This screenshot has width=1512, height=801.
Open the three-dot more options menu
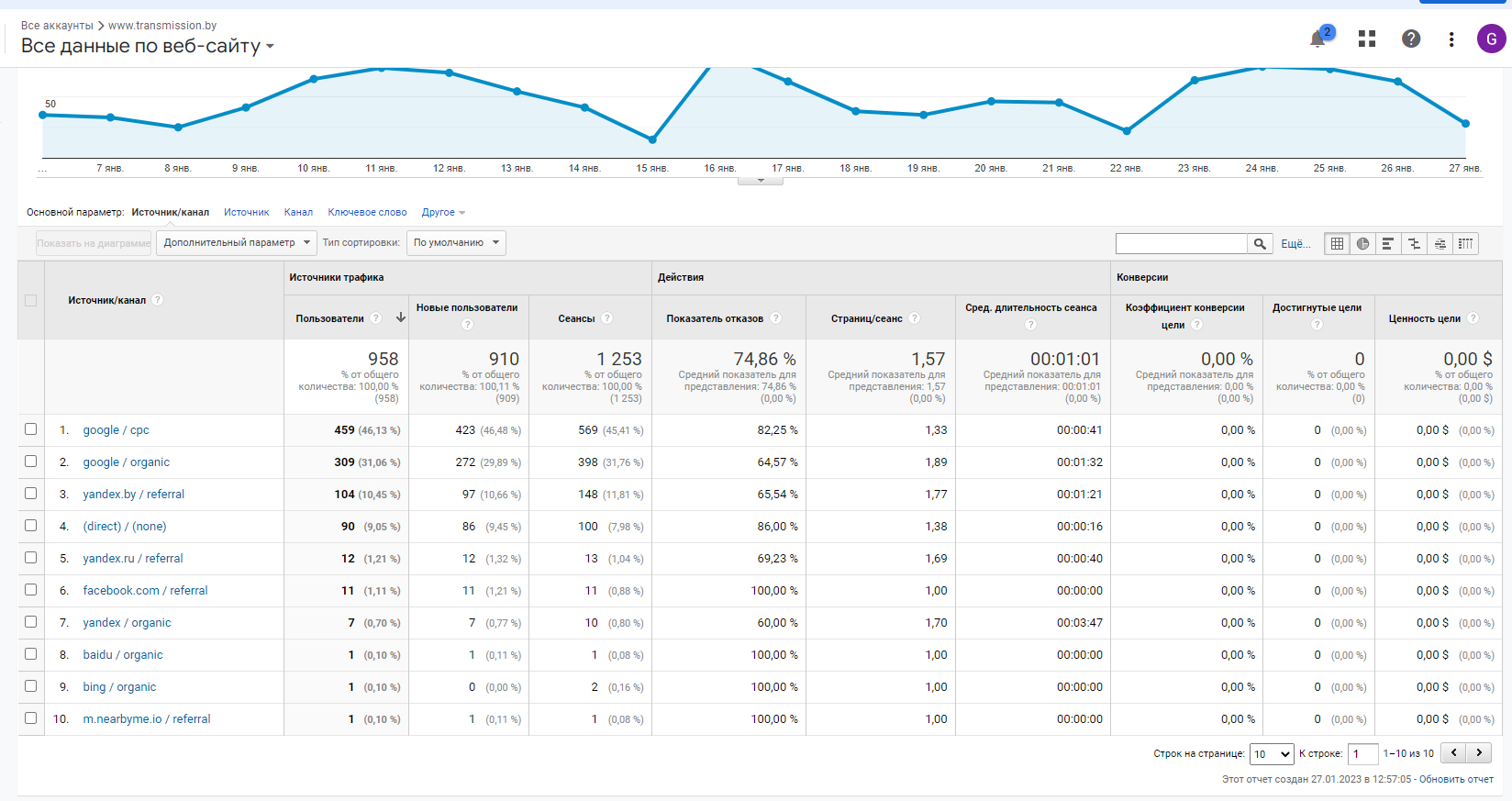pyautogui.click(x=1451, y=39)
